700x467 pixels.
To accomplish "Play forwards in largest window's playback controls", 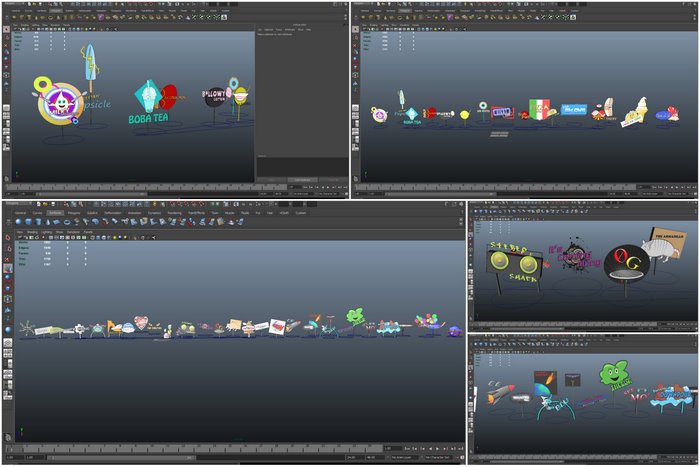I will 437,448.
